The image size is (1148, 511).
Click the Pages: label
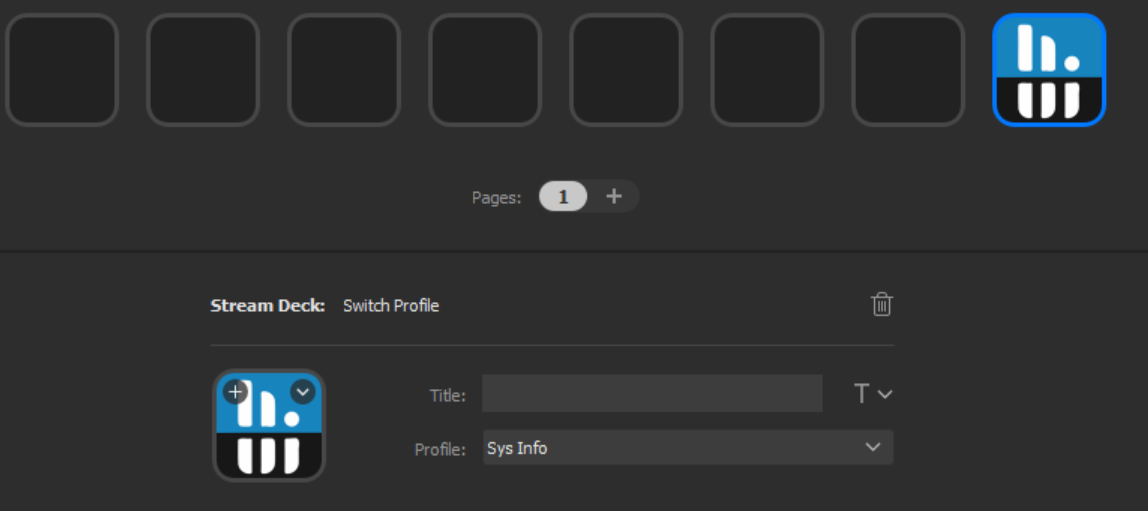click(496, 198)
